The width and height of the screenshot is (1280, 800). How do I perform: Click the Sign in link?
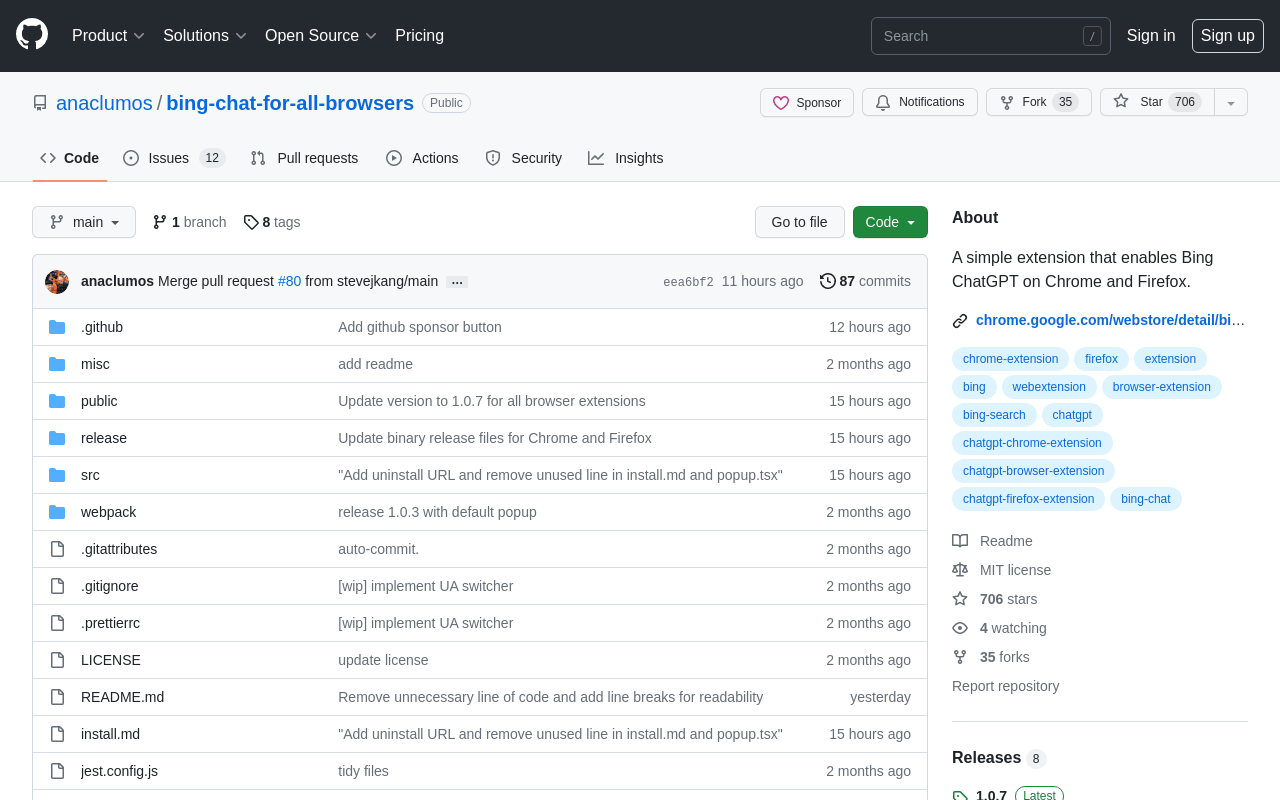1151,36
